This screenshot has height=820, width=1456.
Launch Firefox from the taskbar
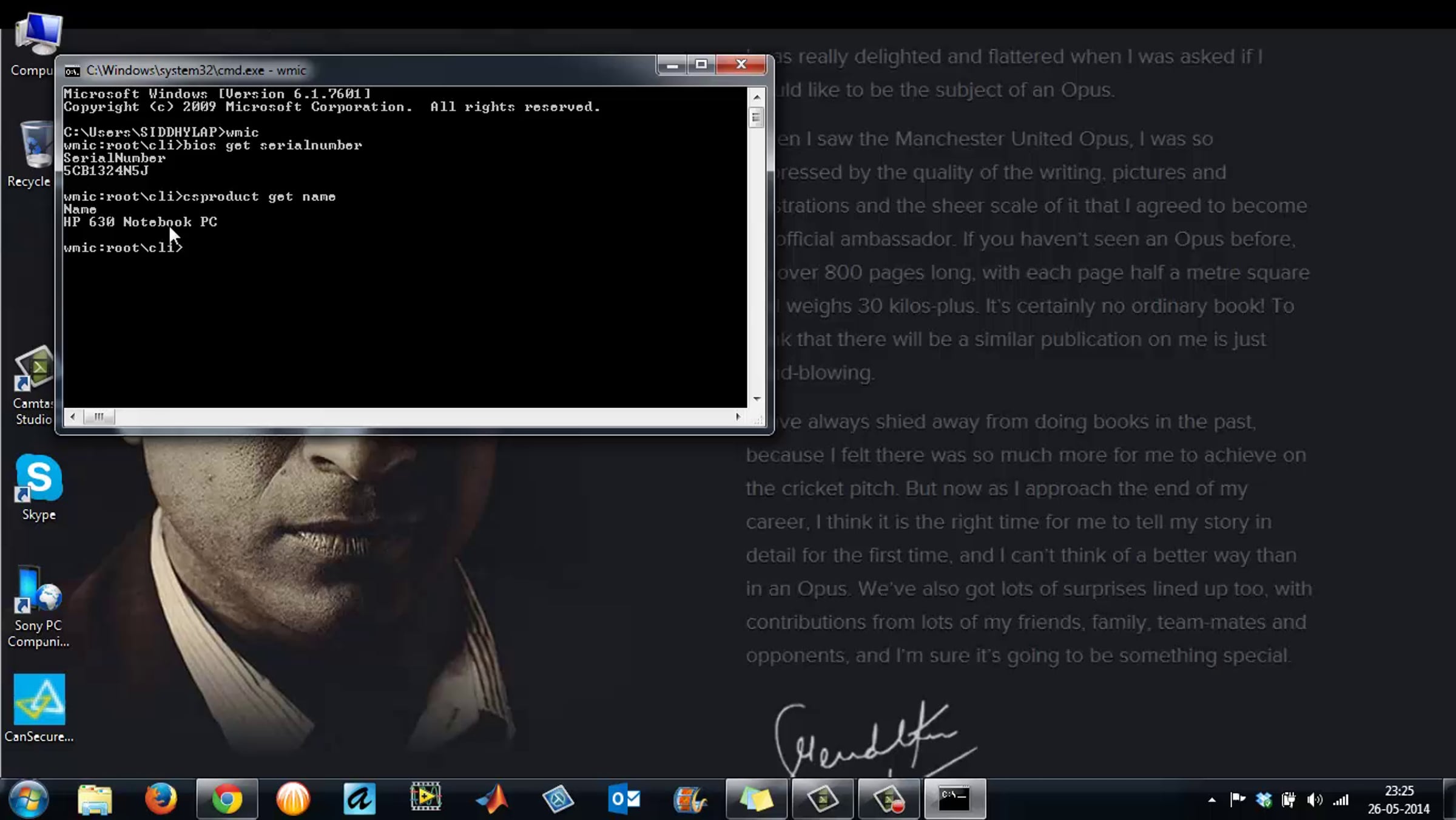coord(161,799)
